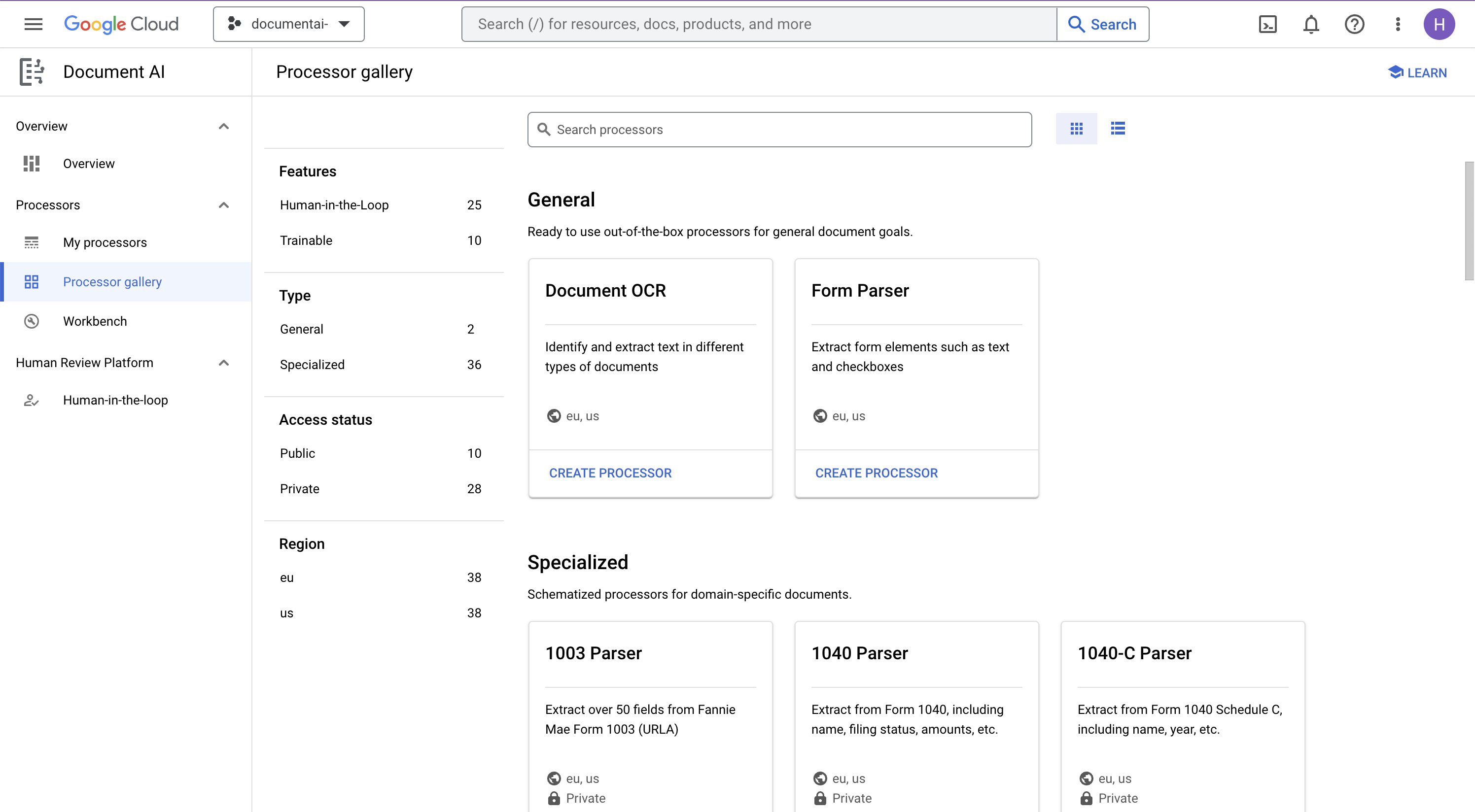The image size is (1475, 812).
Task: Filter by General type category
Action: pyautogui.click(x=301, y=329)
